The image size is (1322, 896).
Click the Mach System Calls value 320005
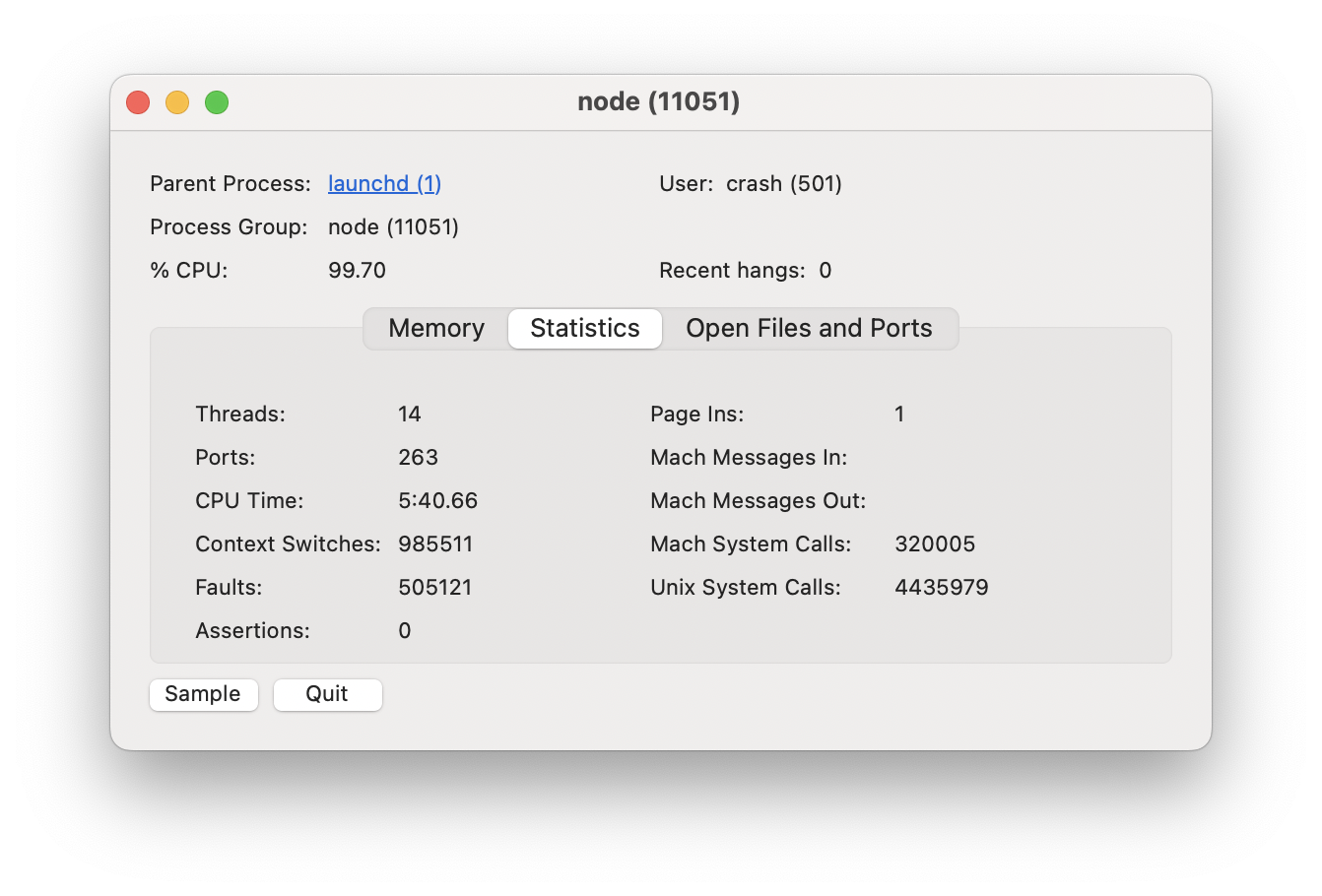pos(934,544)
